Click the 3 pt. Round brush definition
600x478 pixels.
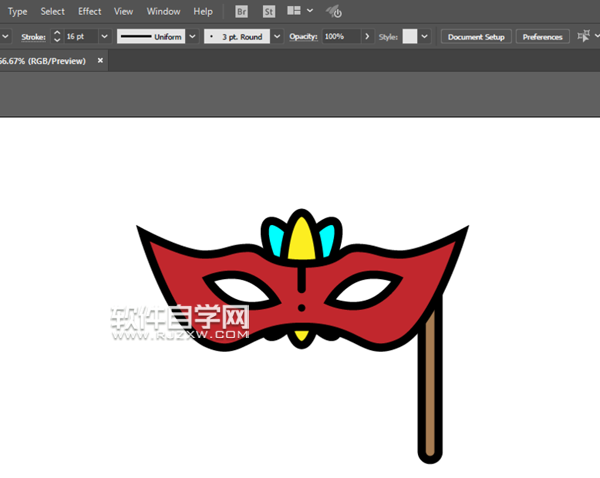pos(237,36)
